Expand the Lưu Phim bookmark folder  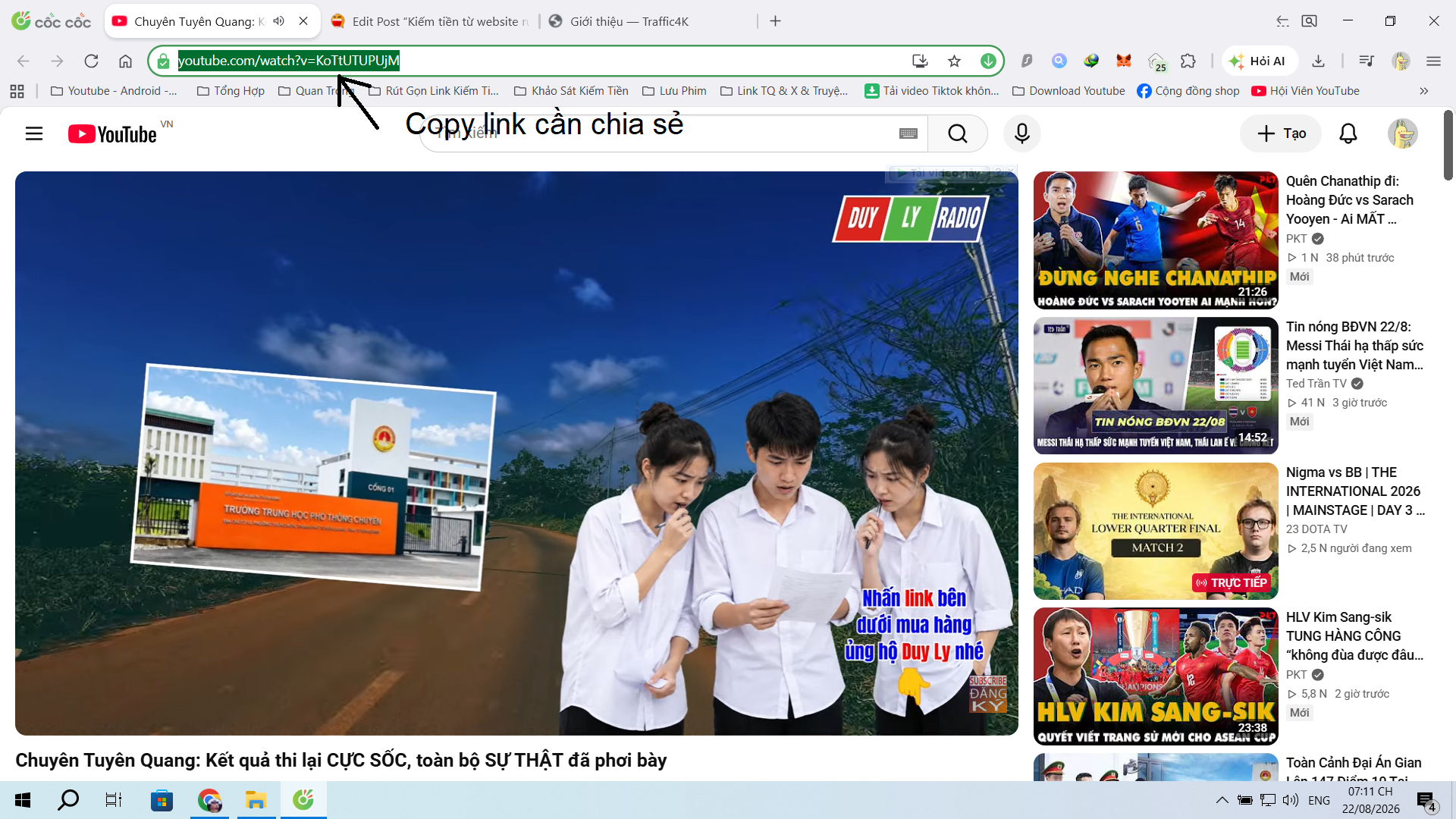click(x=674, y=91)
